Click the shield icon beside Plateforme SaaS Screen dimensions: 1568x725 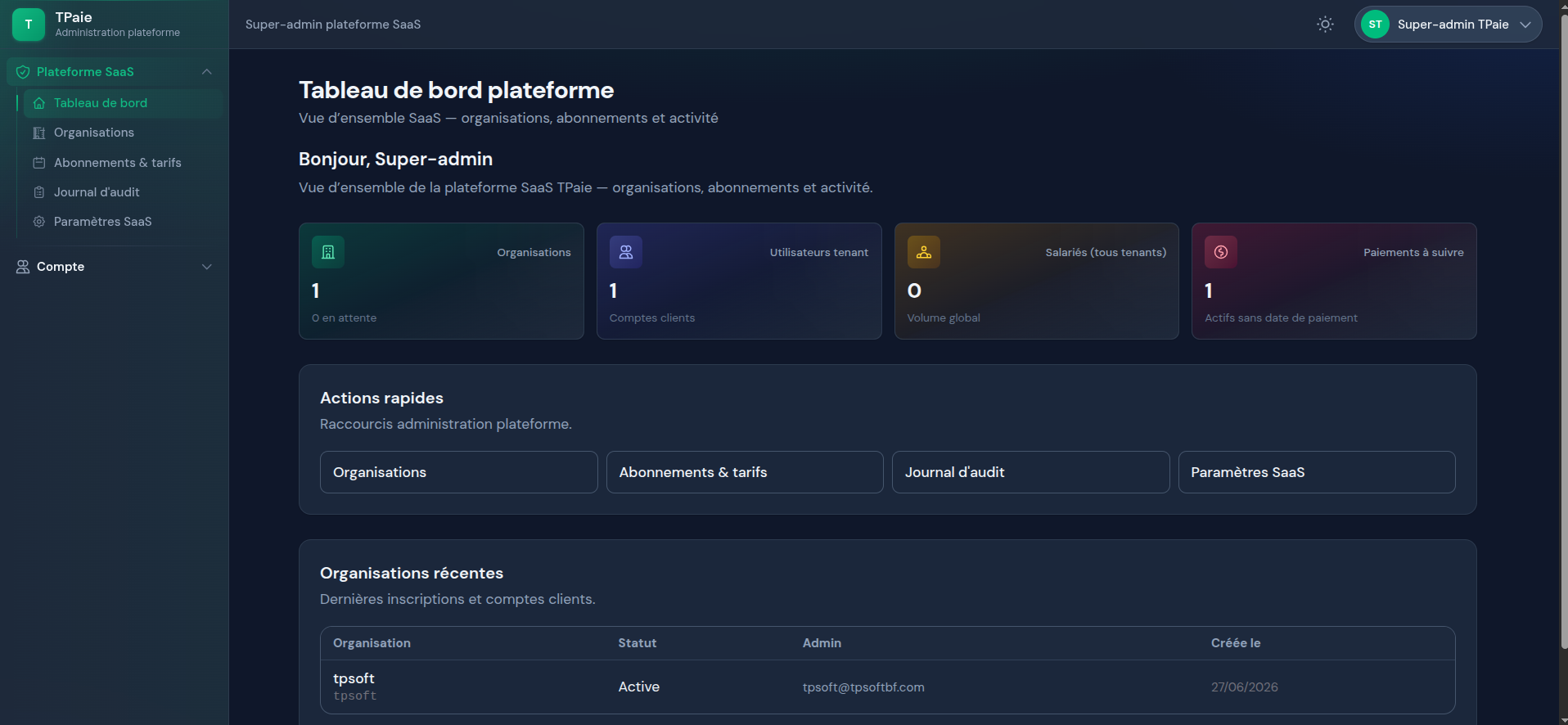coord(23,72)
